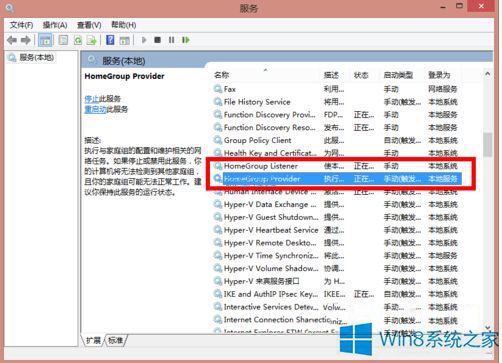Select Hyper-V Time Synchroniz... service
502x363 pixels.
click(337, 256)
